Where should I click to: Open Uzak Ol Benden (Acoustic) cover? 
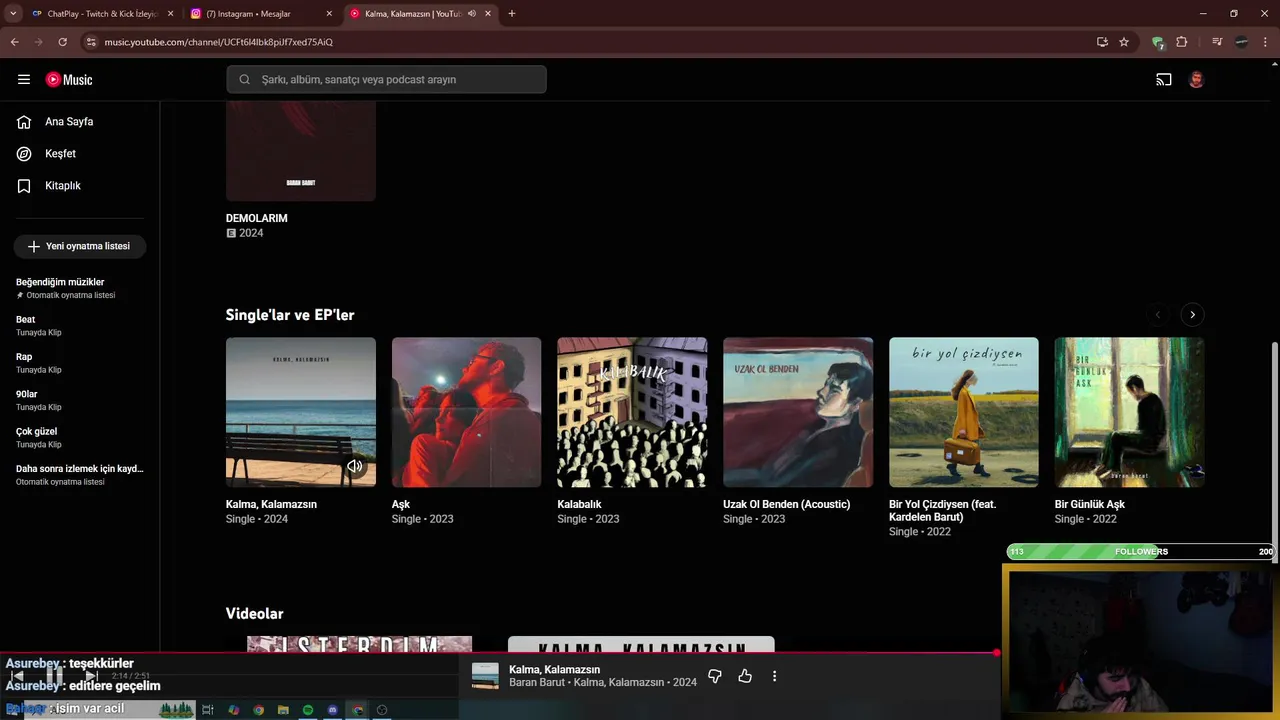point(798,412)
